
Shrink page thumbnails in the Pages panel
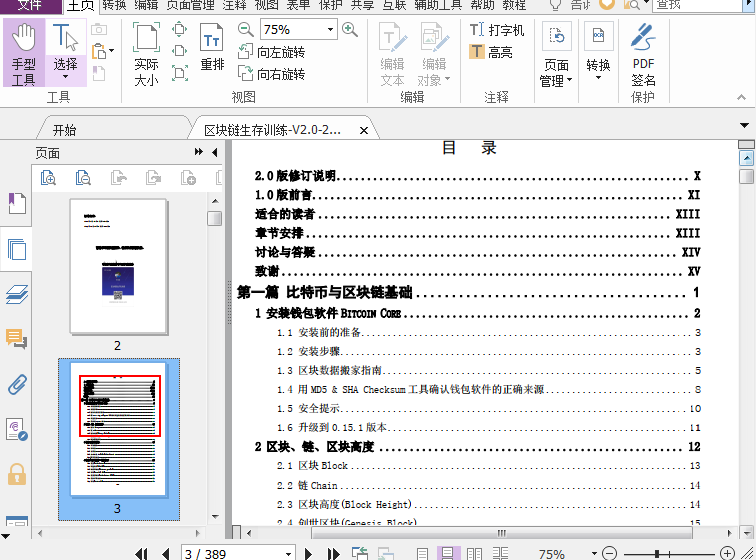point(83,178)
